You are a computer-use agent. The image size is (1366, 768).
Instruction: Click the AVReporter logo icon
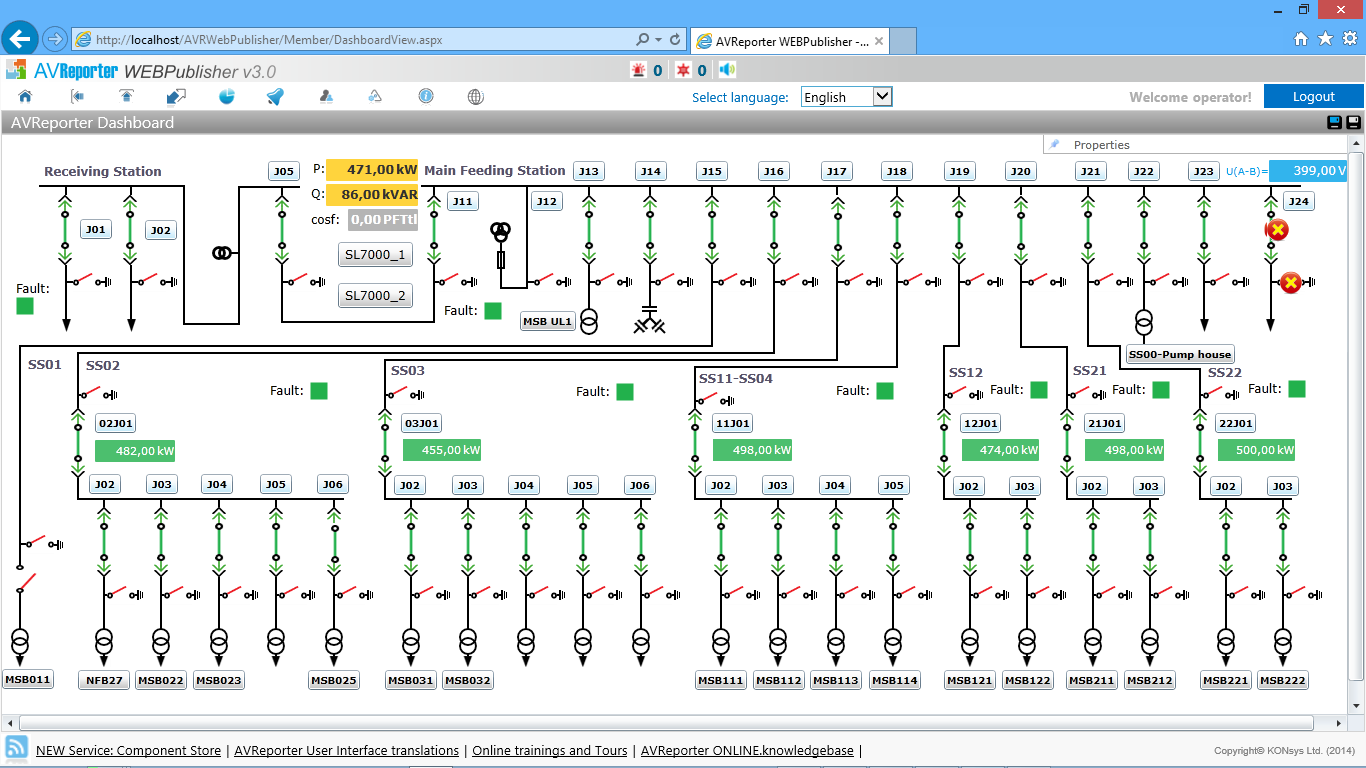pos(17,70)
